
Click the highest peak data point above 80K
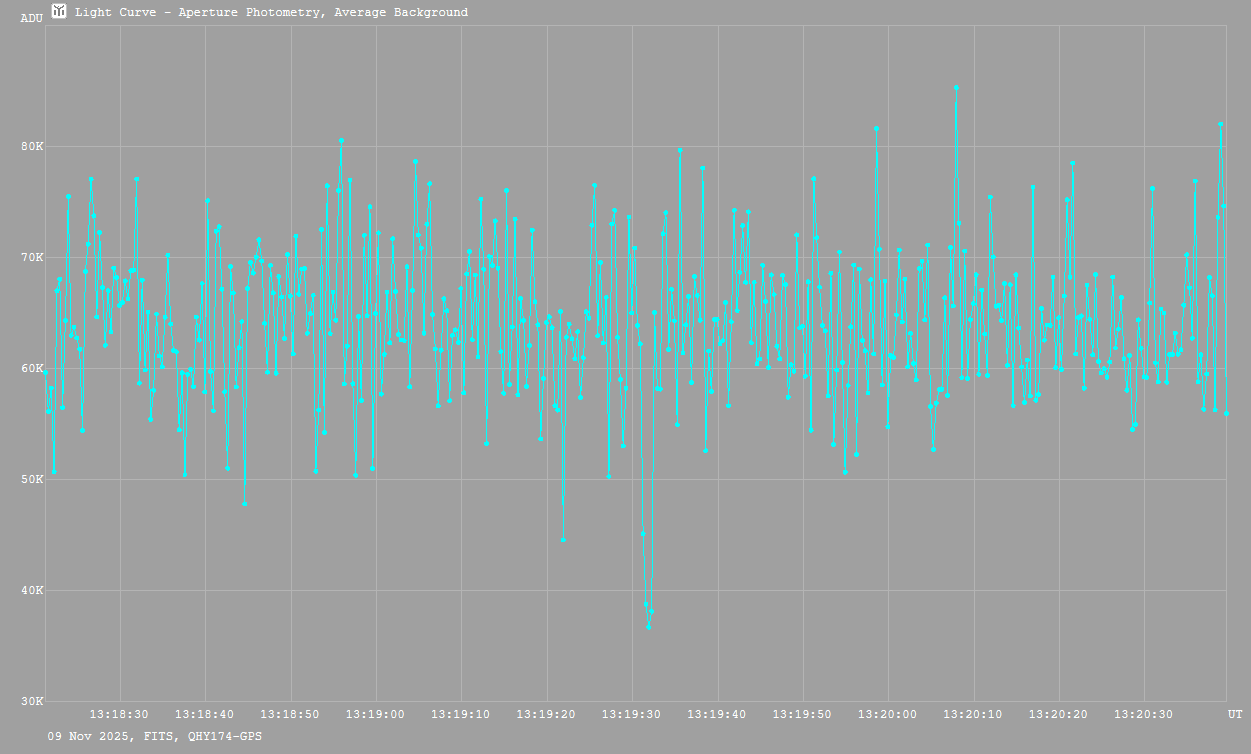coord(956,87)
